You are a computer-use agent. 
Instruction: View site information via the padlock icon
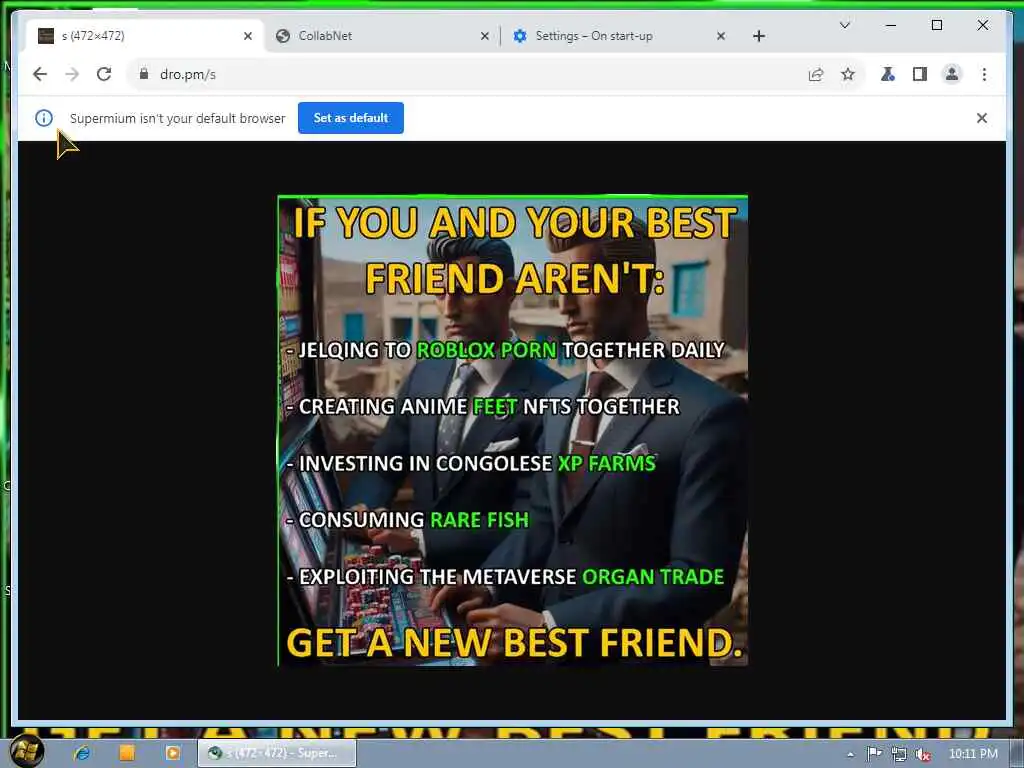coord(144,74)
